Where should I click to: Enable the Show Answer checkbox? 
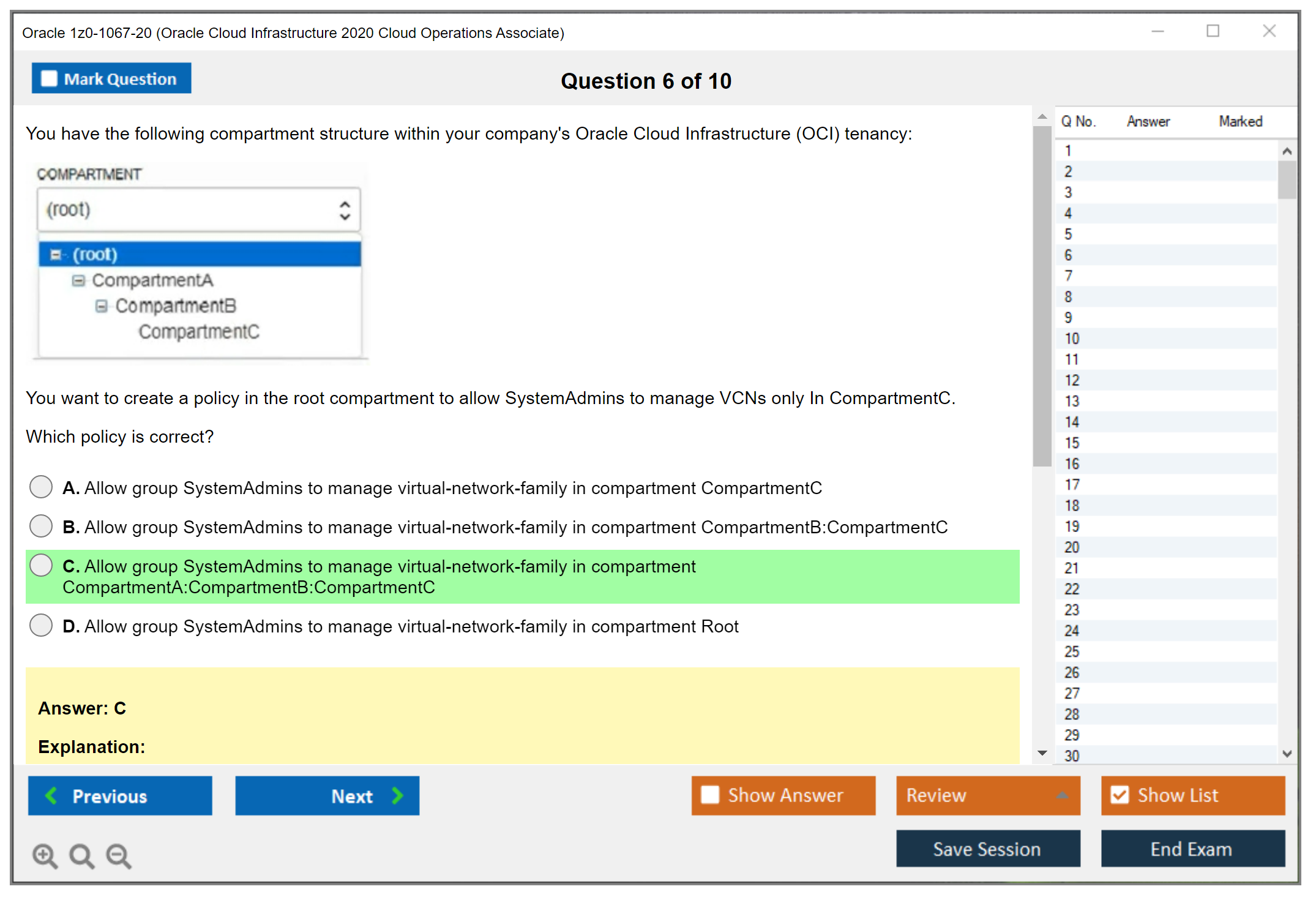click(710, 795)
